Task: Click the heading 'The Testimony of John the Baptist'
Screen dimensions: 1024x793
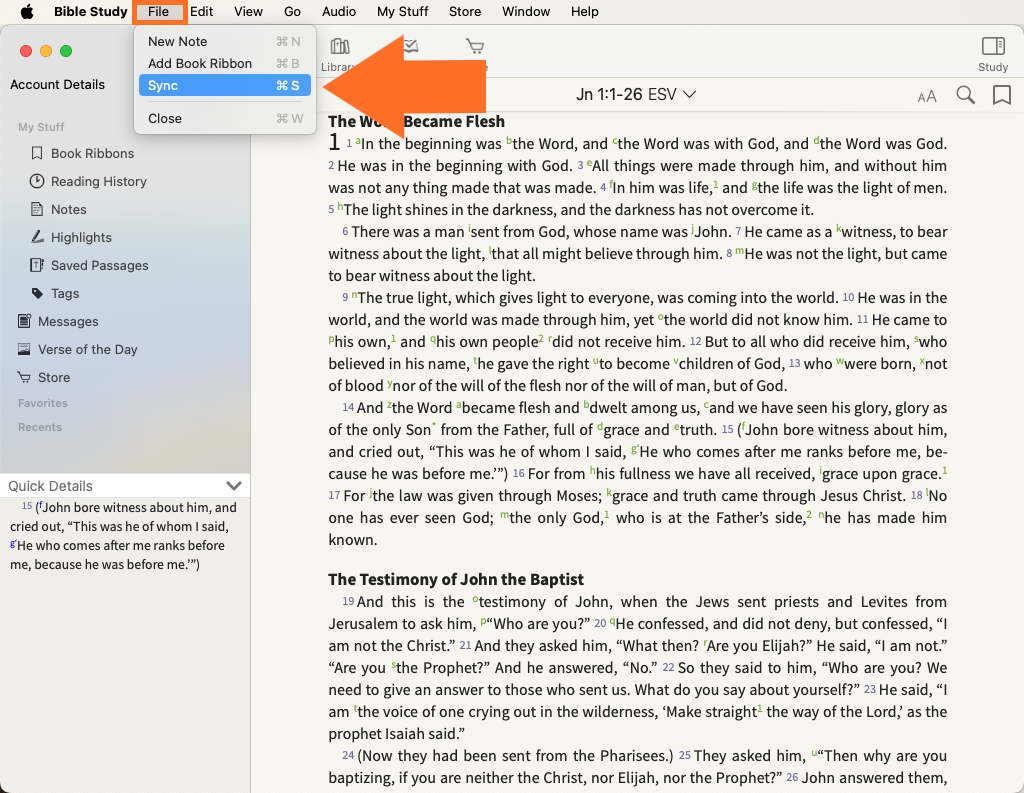Action: coord(456,580)
